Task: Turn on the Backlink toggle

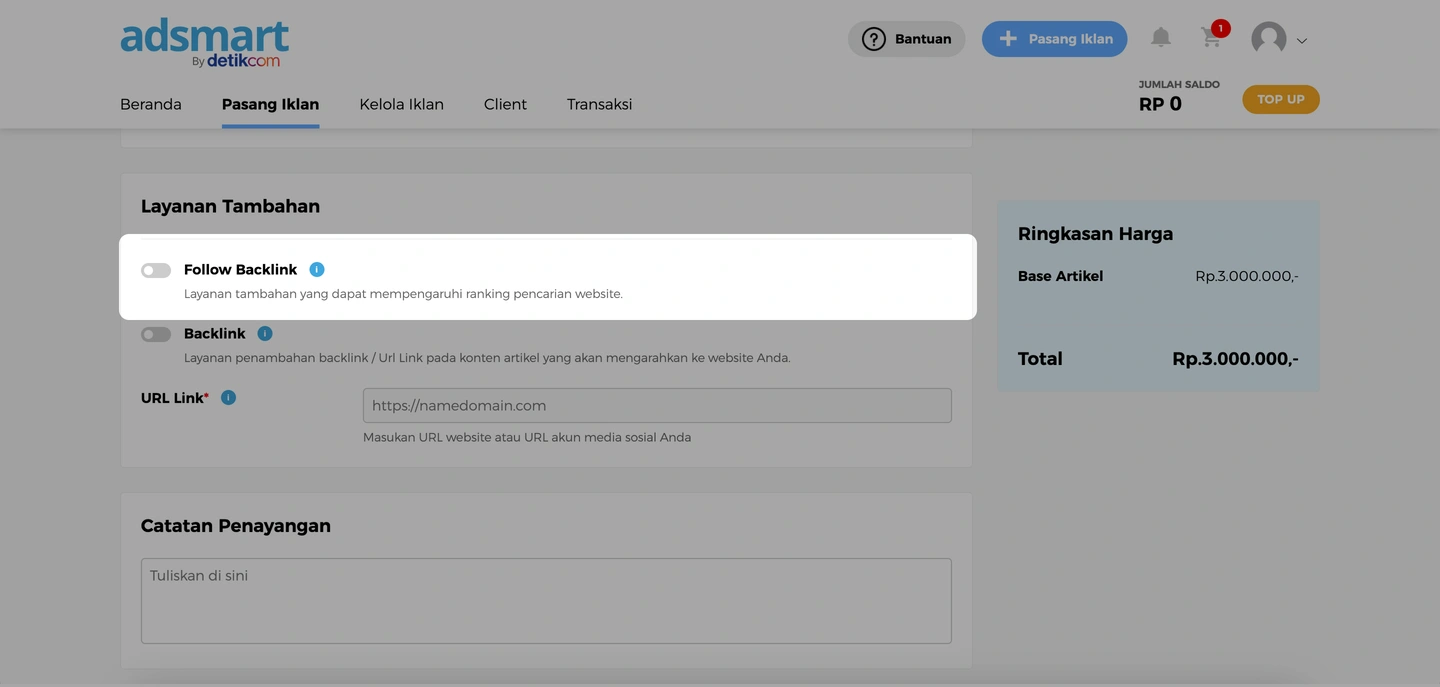Action: click(x=156, y=334)
